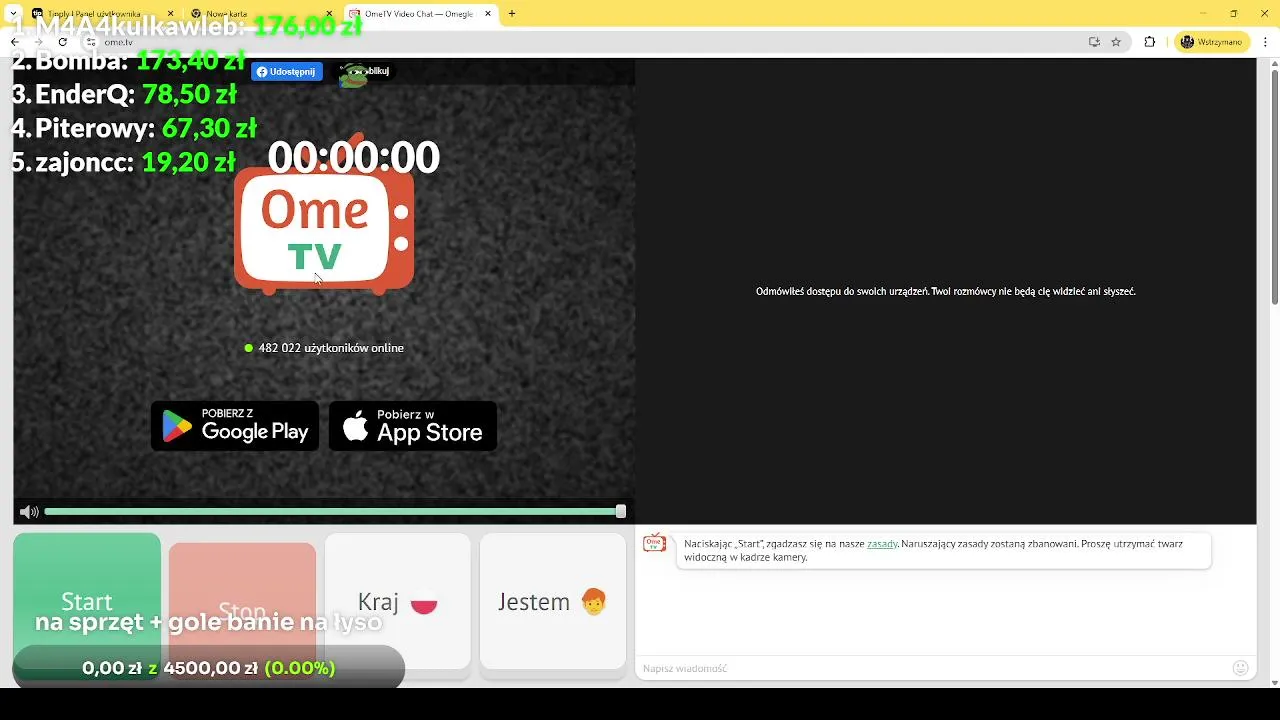Screen dimensions: 1280x720
Task: Open the Chrome three-dot menu
Action: pos(1267,42)
